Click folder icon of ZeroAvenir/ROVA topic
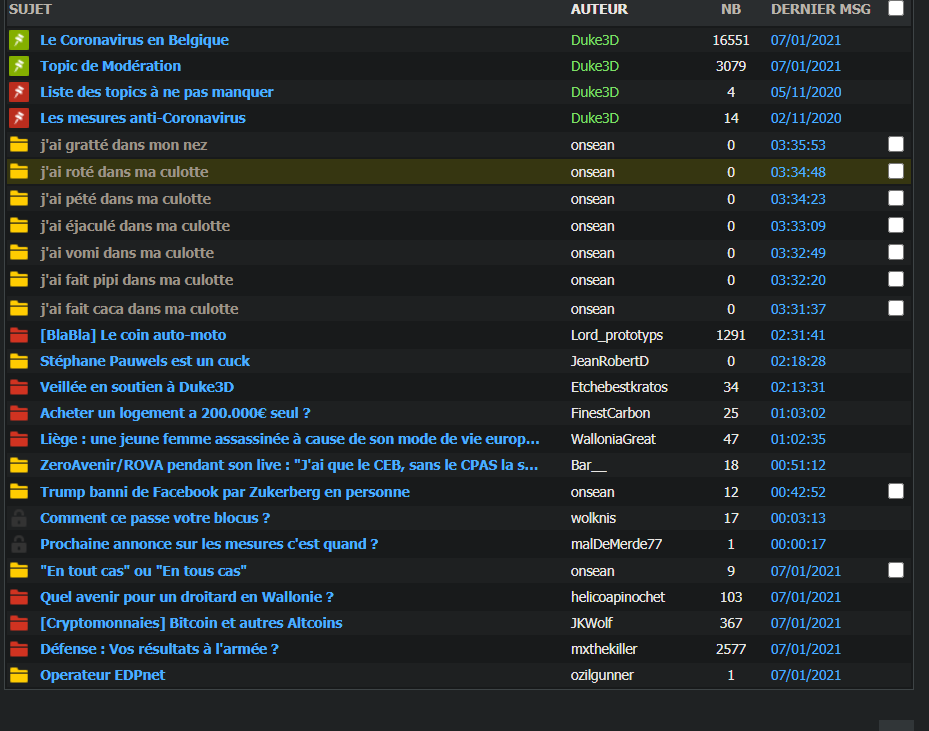The image size is (929, 731). pos(19,466)
